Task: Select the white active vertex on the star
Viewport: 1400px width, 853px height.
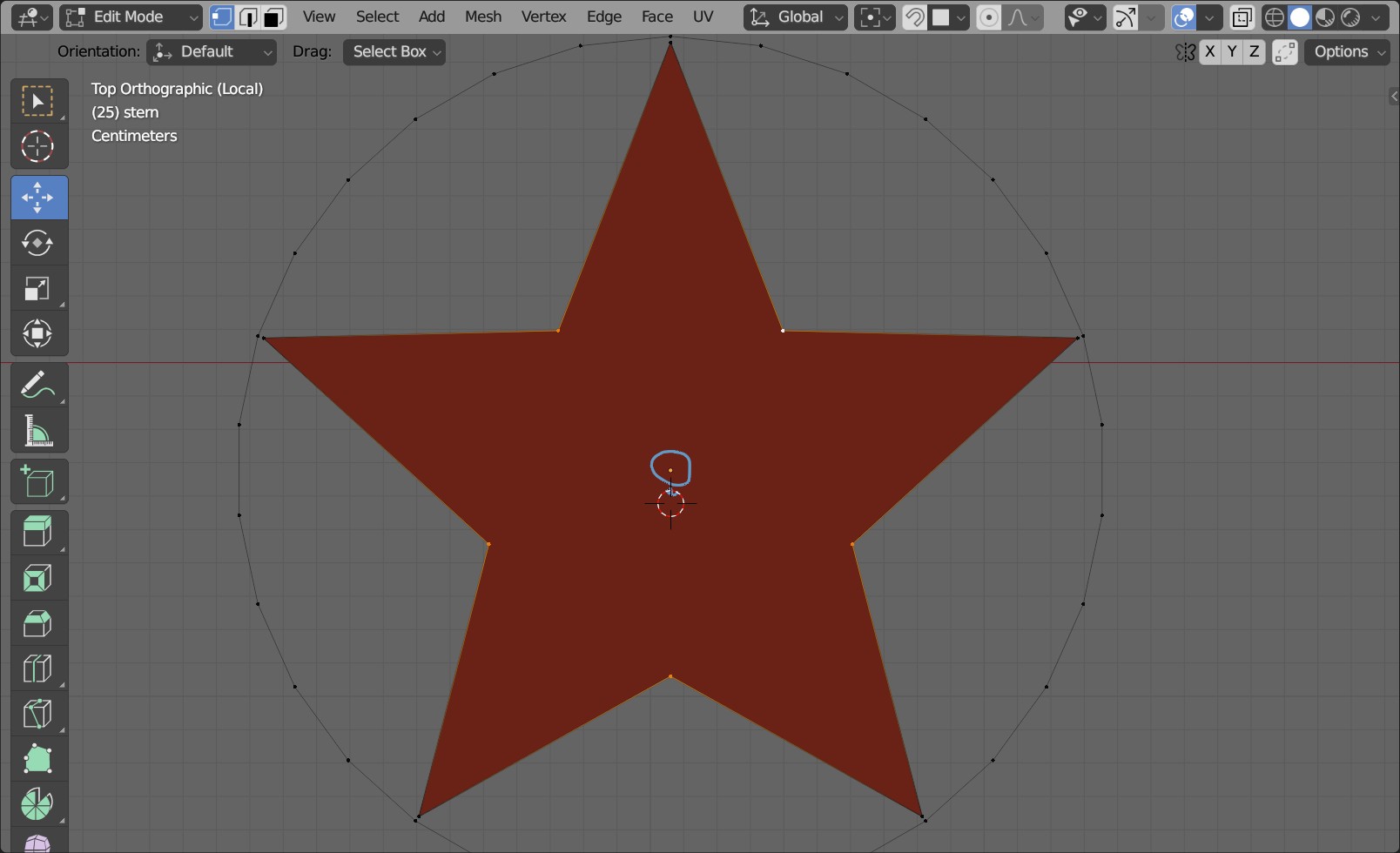Action: coord(783,331)
